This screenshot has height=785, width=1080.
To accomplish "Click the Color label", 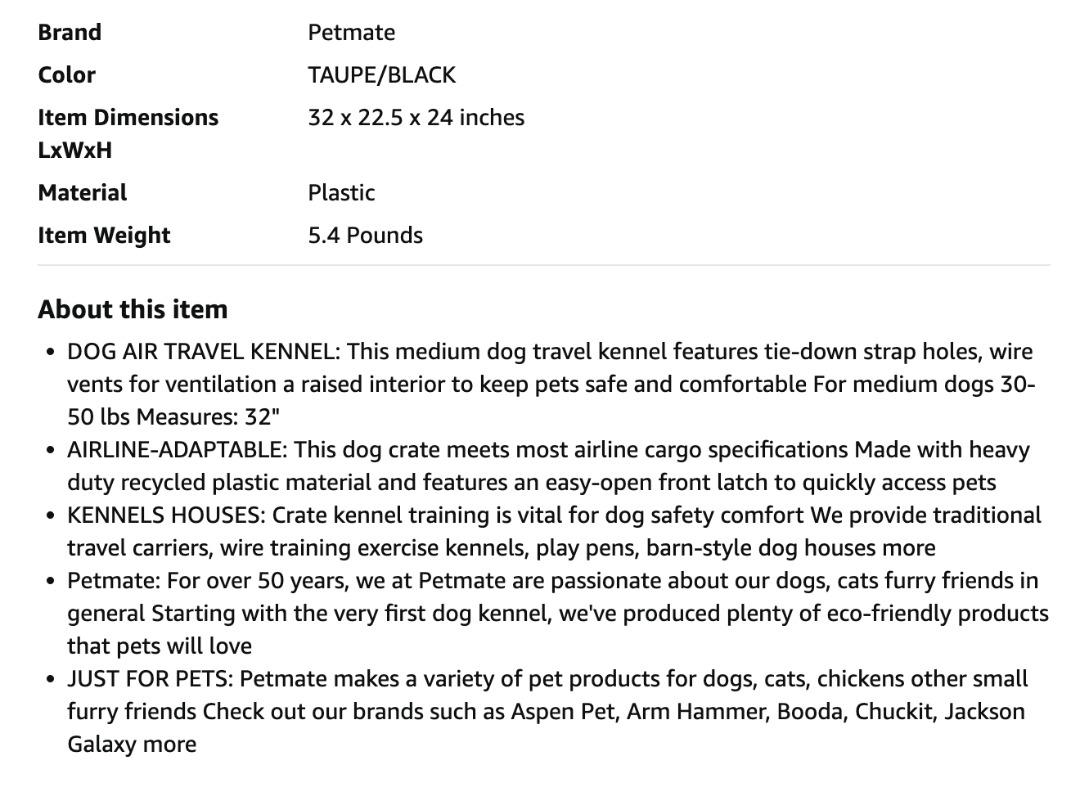I will 67,75.
